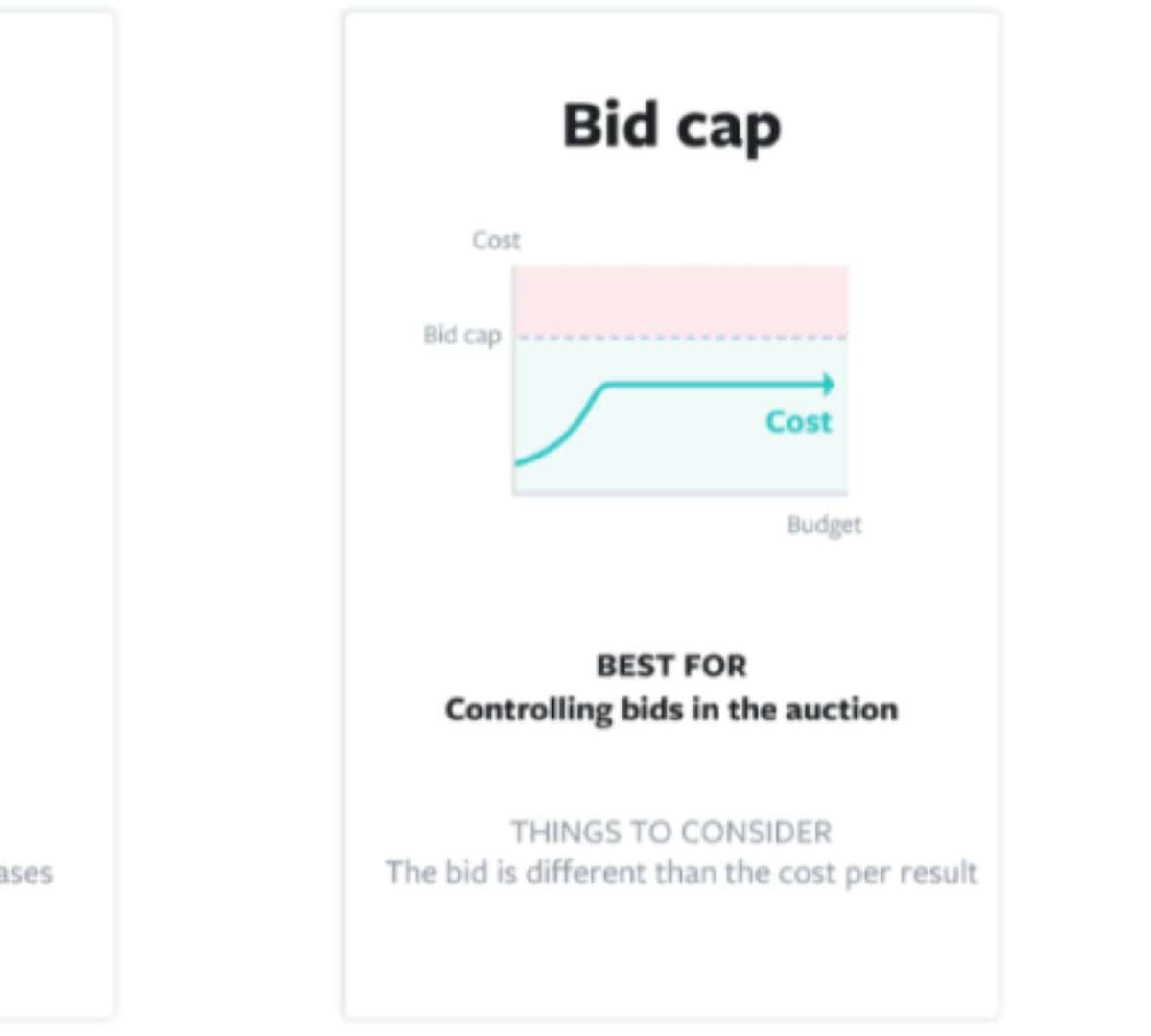
Task: Click the chart's bottom x-axis line
Action: (681, 494)
